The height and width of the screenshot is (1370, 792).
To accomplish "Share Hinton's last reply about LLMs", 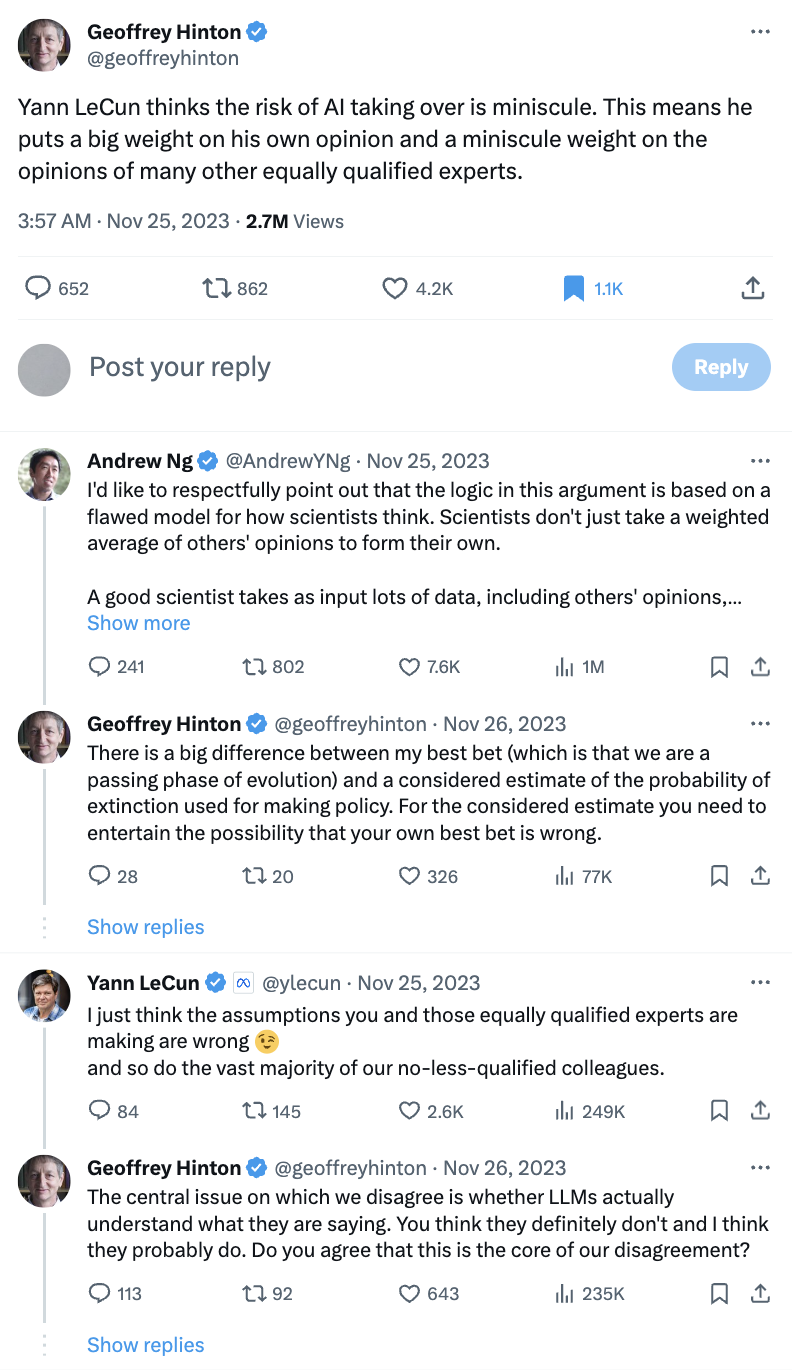I will click(x=759, y=1294).
